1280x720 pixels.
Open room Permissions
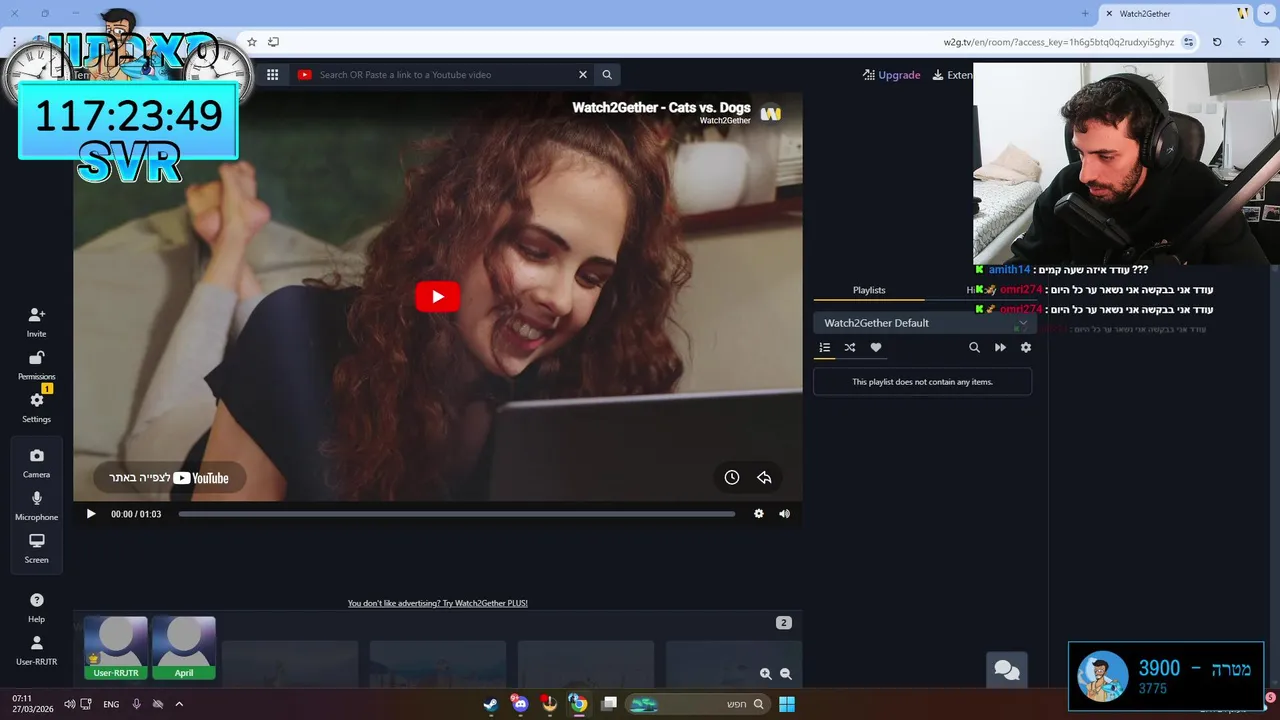37,365
